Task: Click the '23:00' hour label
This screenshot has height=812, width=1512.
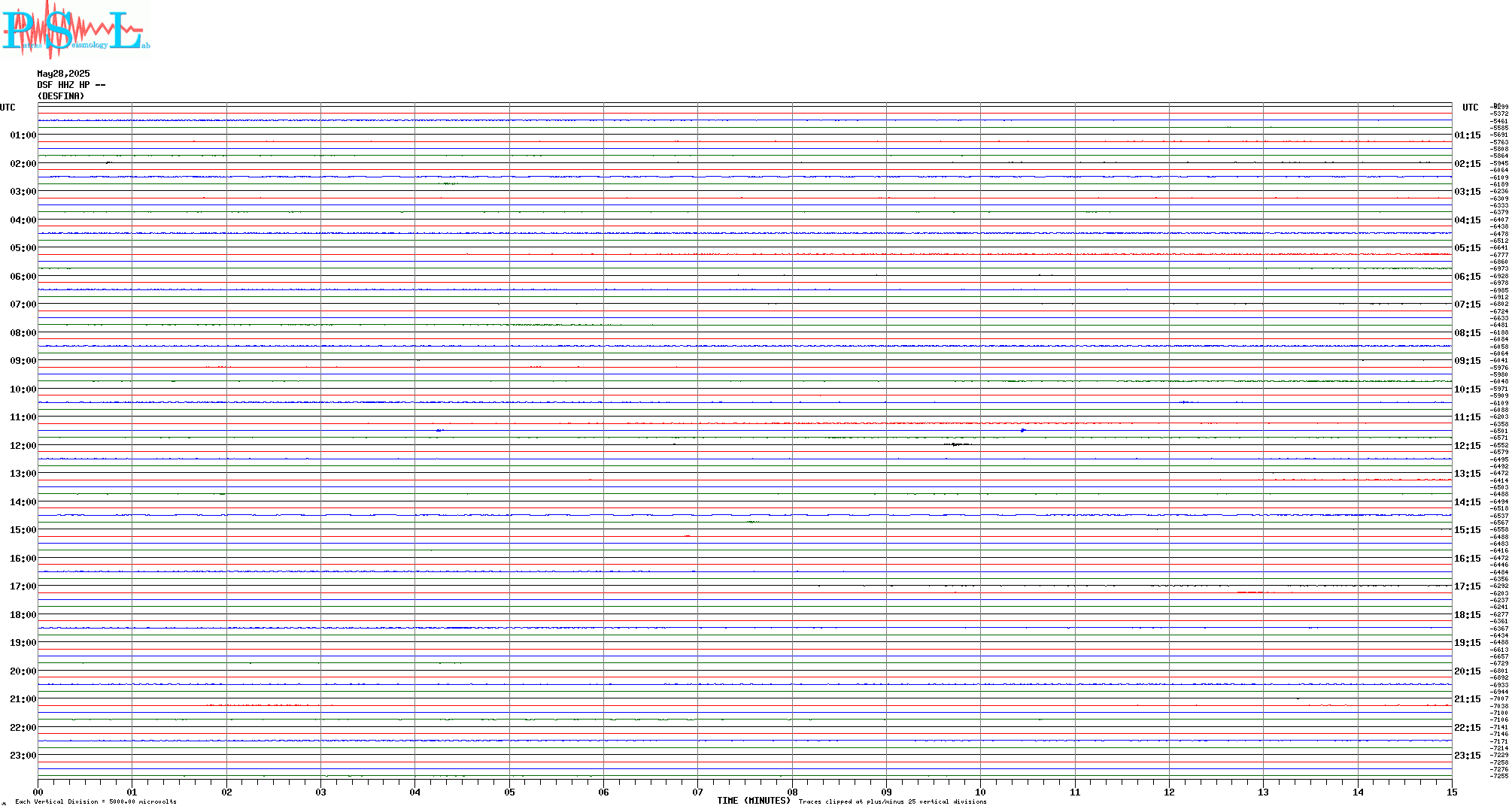Action: [x=23, y=756]
